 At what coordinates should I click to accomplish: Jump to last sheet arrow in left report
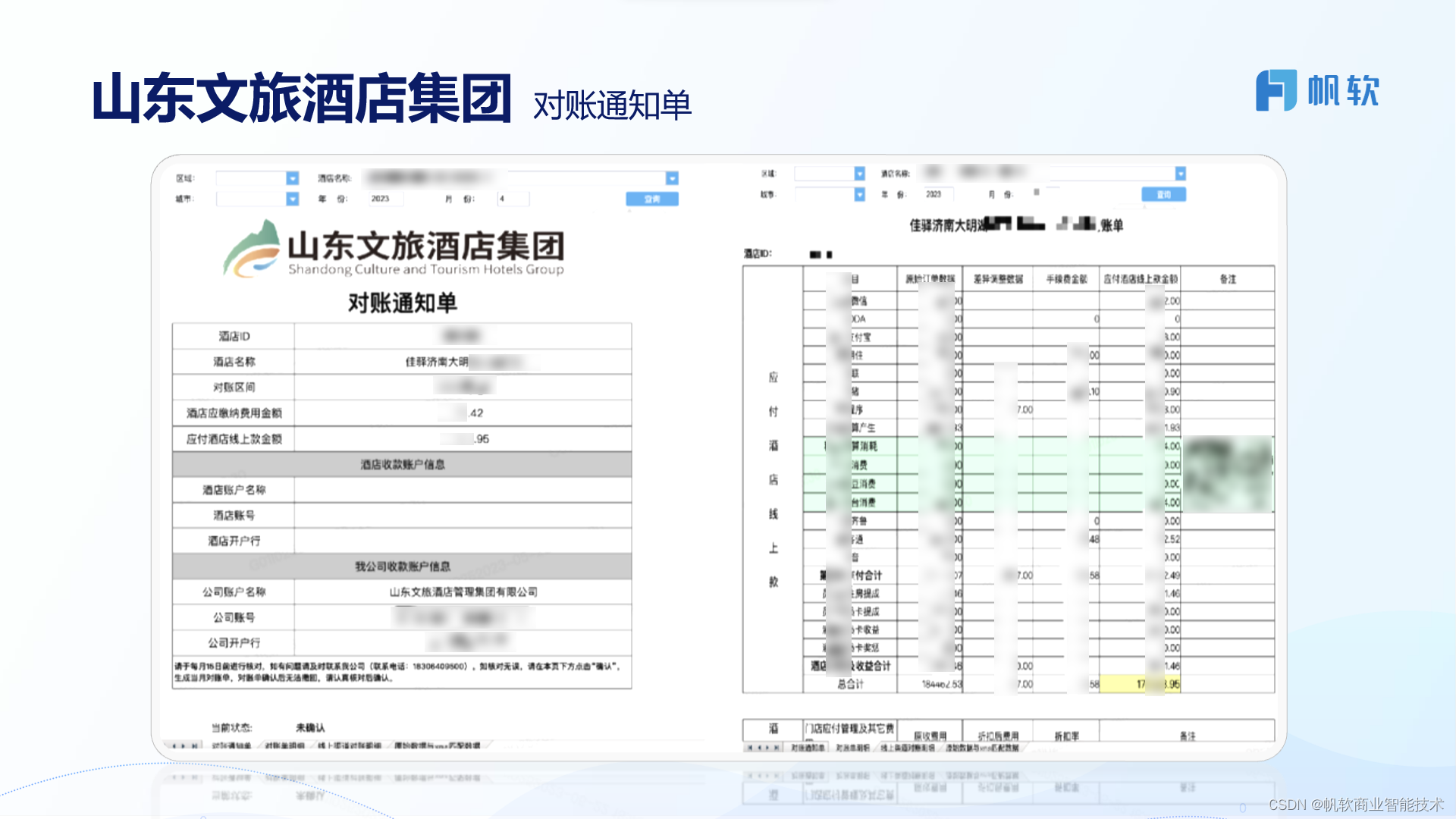pyautogui.click(x=194, y=746)
